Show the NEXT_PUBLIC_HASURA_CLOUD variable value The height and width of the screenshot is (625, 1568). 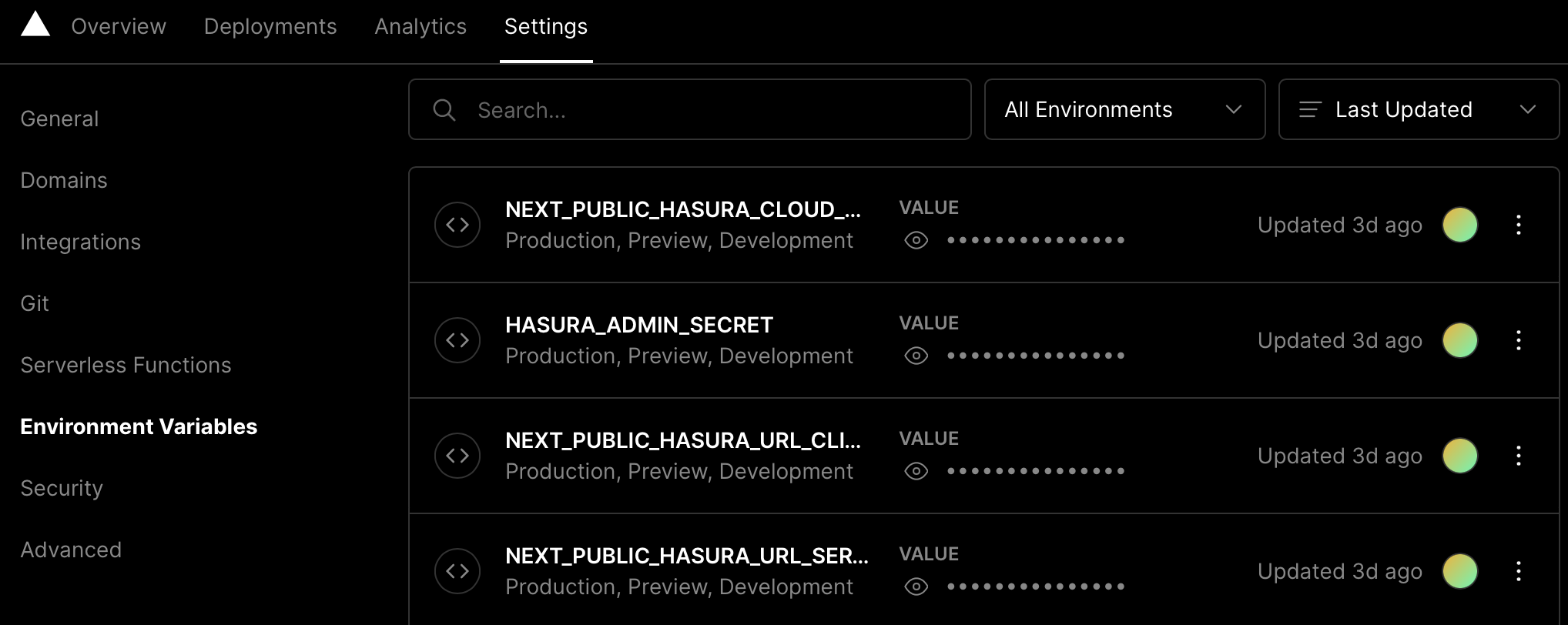916,240
